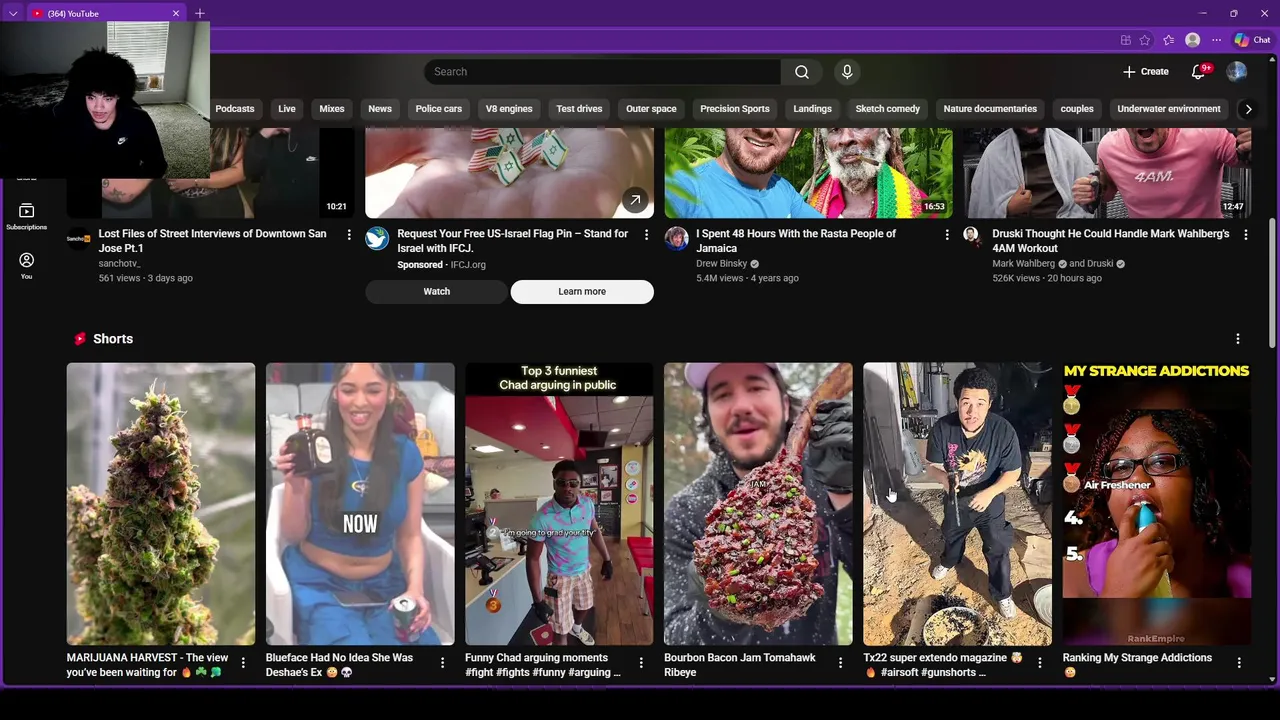1280x720 pixels.
Task: Open options menu for sponsored IFCJ ad
Action: point(646,234)
